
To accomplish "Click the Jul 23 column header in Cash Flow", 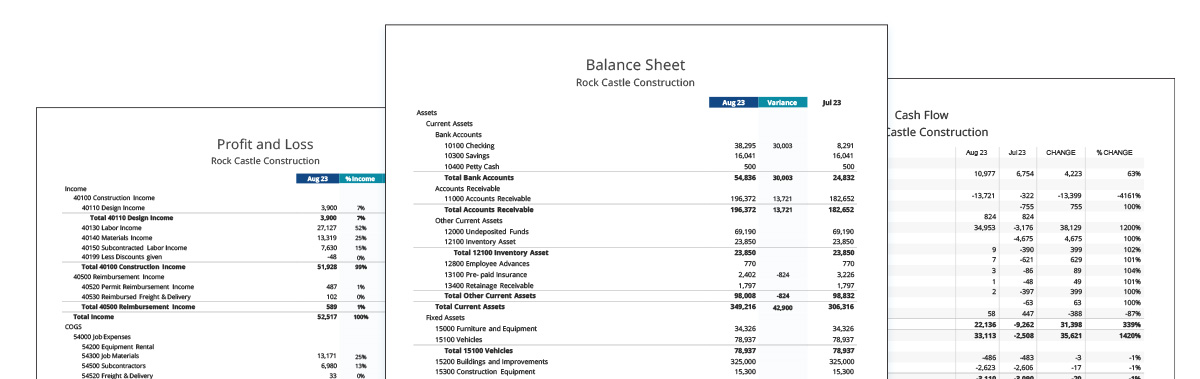I will [1018, 153].
